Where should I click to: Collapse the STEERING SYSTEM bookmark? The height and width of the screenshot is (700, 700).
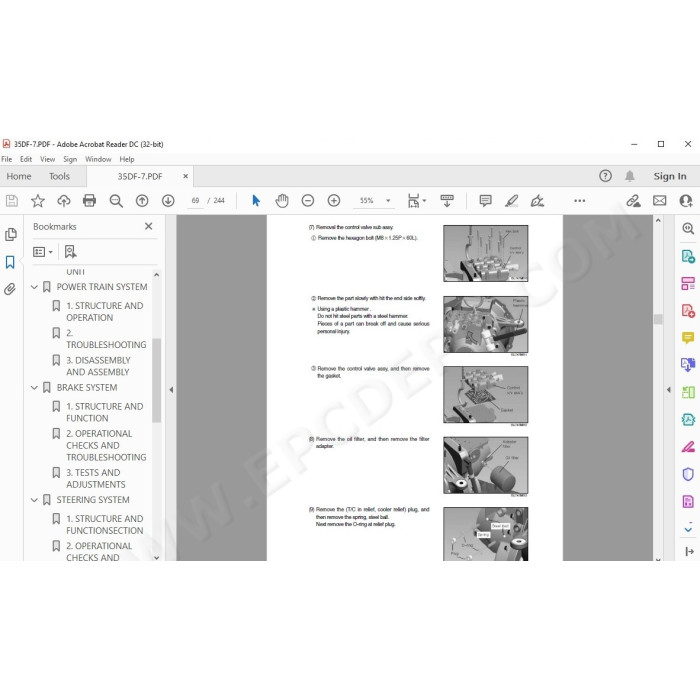pyautogui.click(x=34, y=500)
